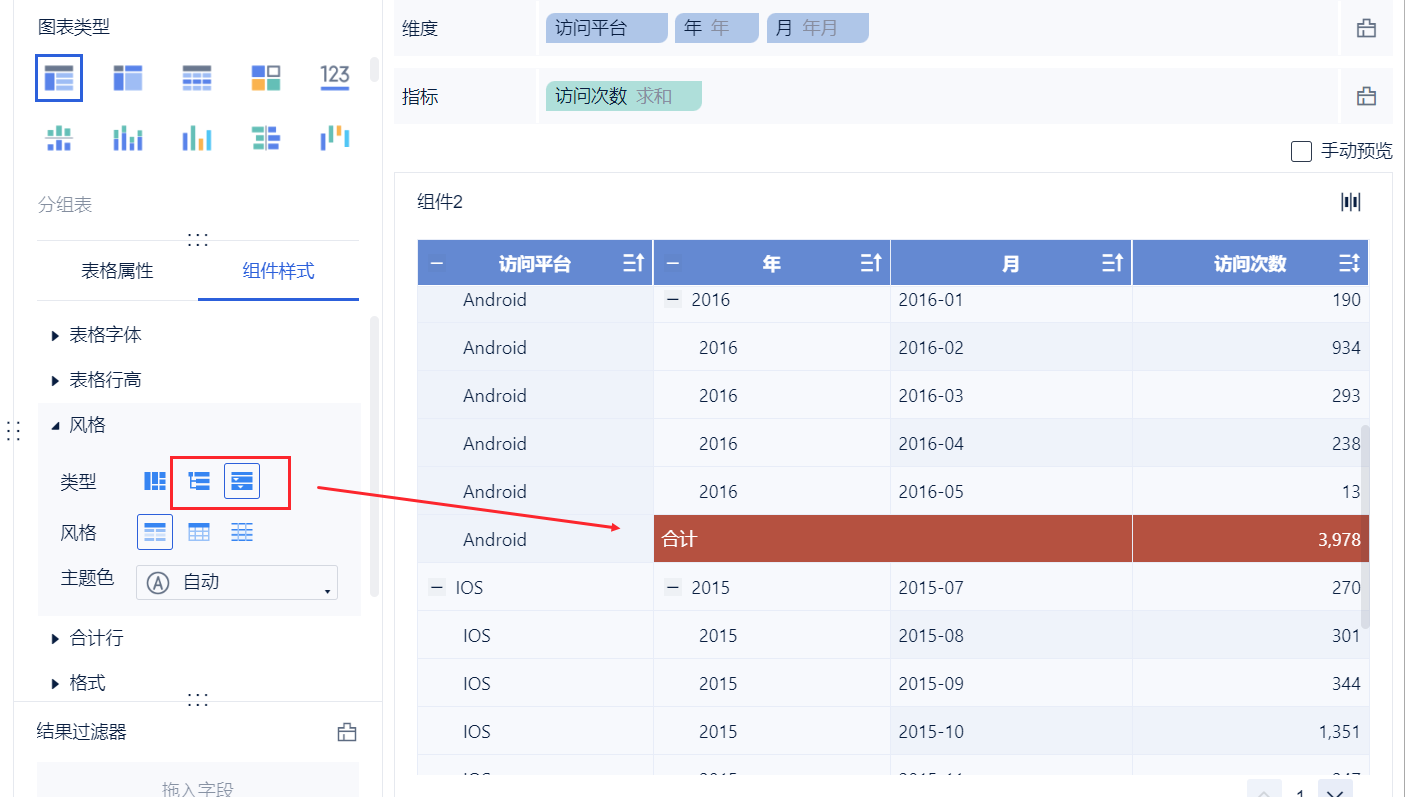1405x797 pixels.
Task: Click the 维度 row clear icon
Action: (x=1366, y=29)
